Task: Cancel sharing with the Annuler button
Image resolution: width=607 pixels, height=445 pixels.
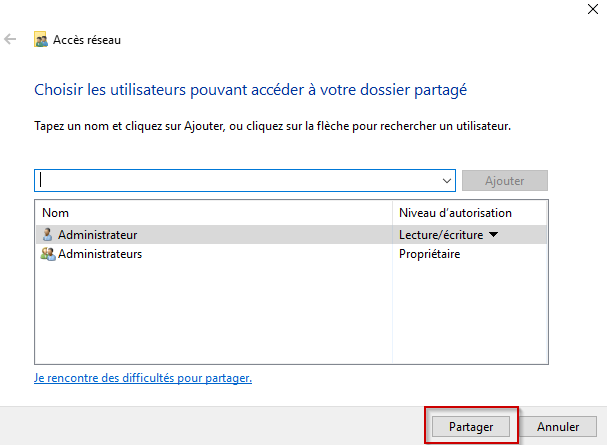Action: pos(558,426)
